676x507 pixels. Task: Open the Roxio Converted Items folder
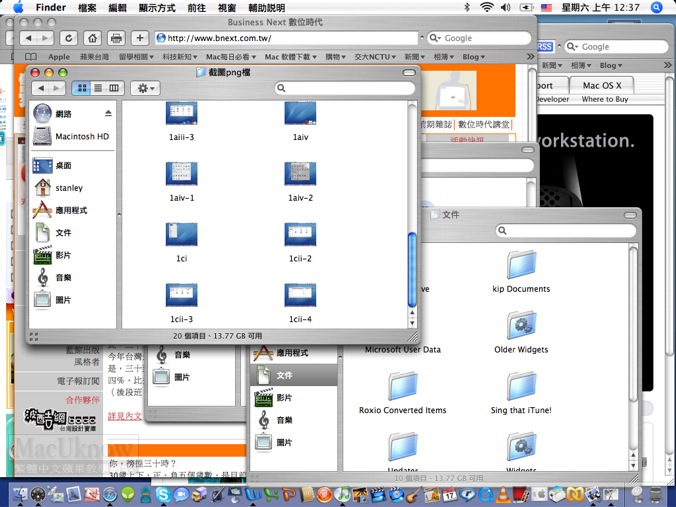click(x=403, y=393)
